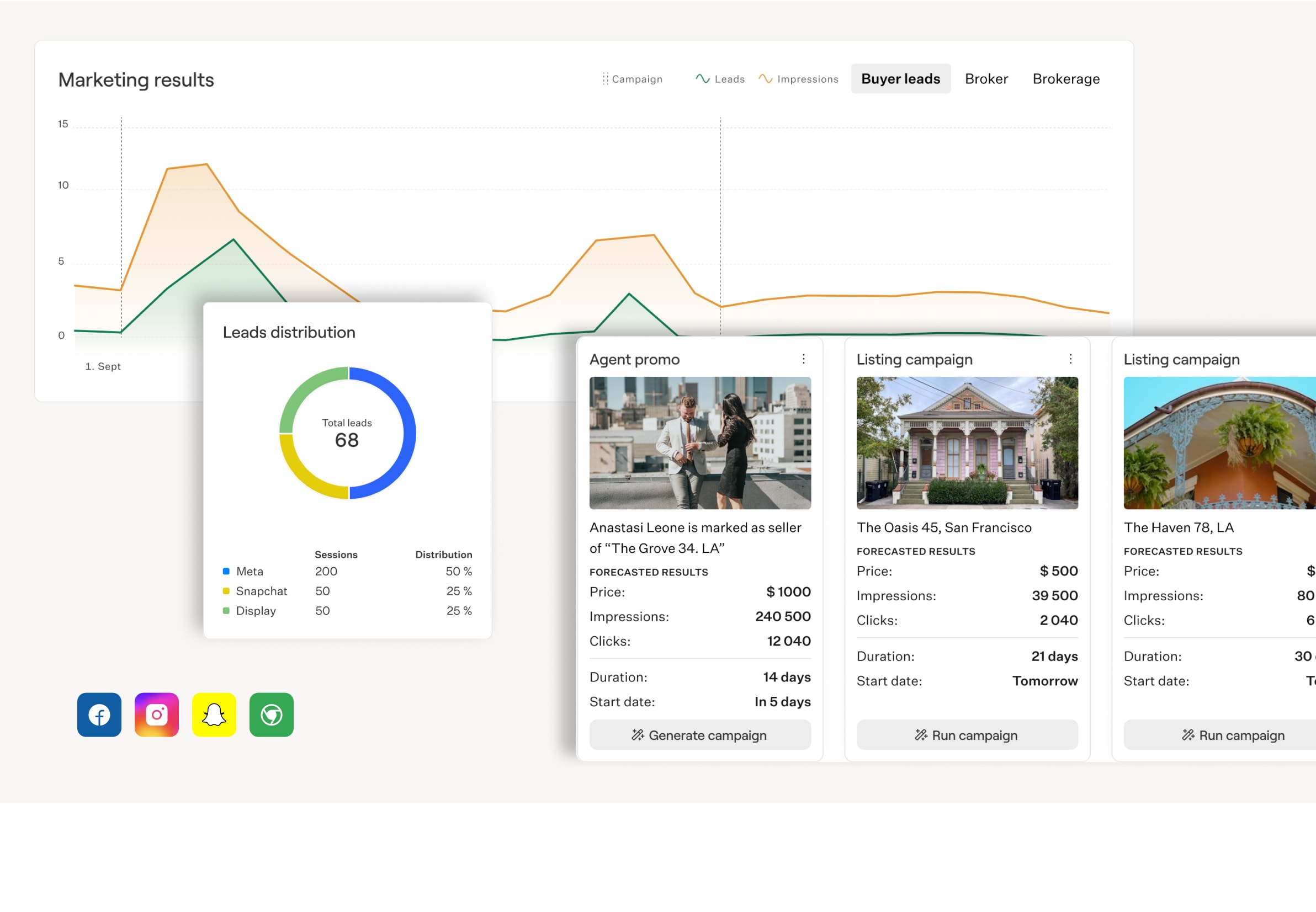Click the yellow Snapchat legend swatch
This screenshot has width=1316, height=912.
pyautogui.click(x=226, y=591)
